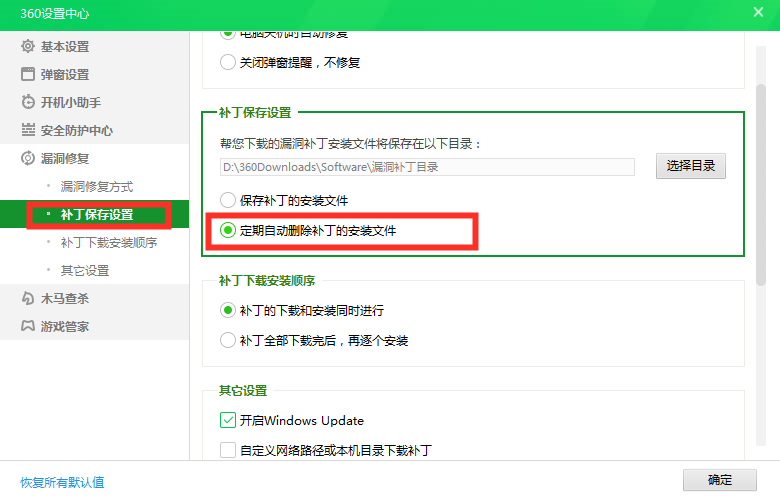Click the window icon beside 弹窗设置
The width and height of the screenshot is (780, 500).
tap(28, 74)
